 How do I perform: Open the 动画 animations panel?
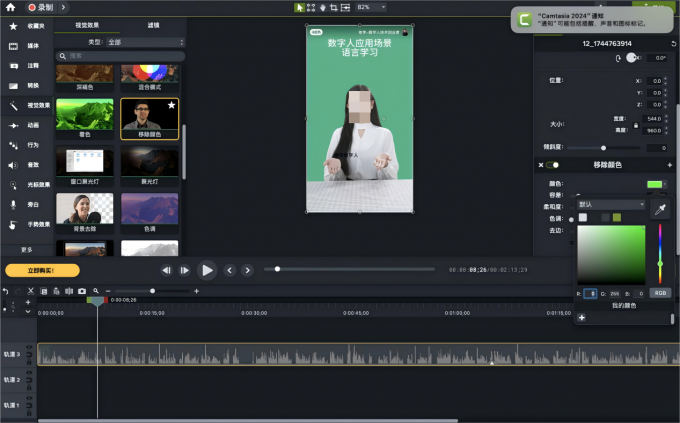(27, 125)
